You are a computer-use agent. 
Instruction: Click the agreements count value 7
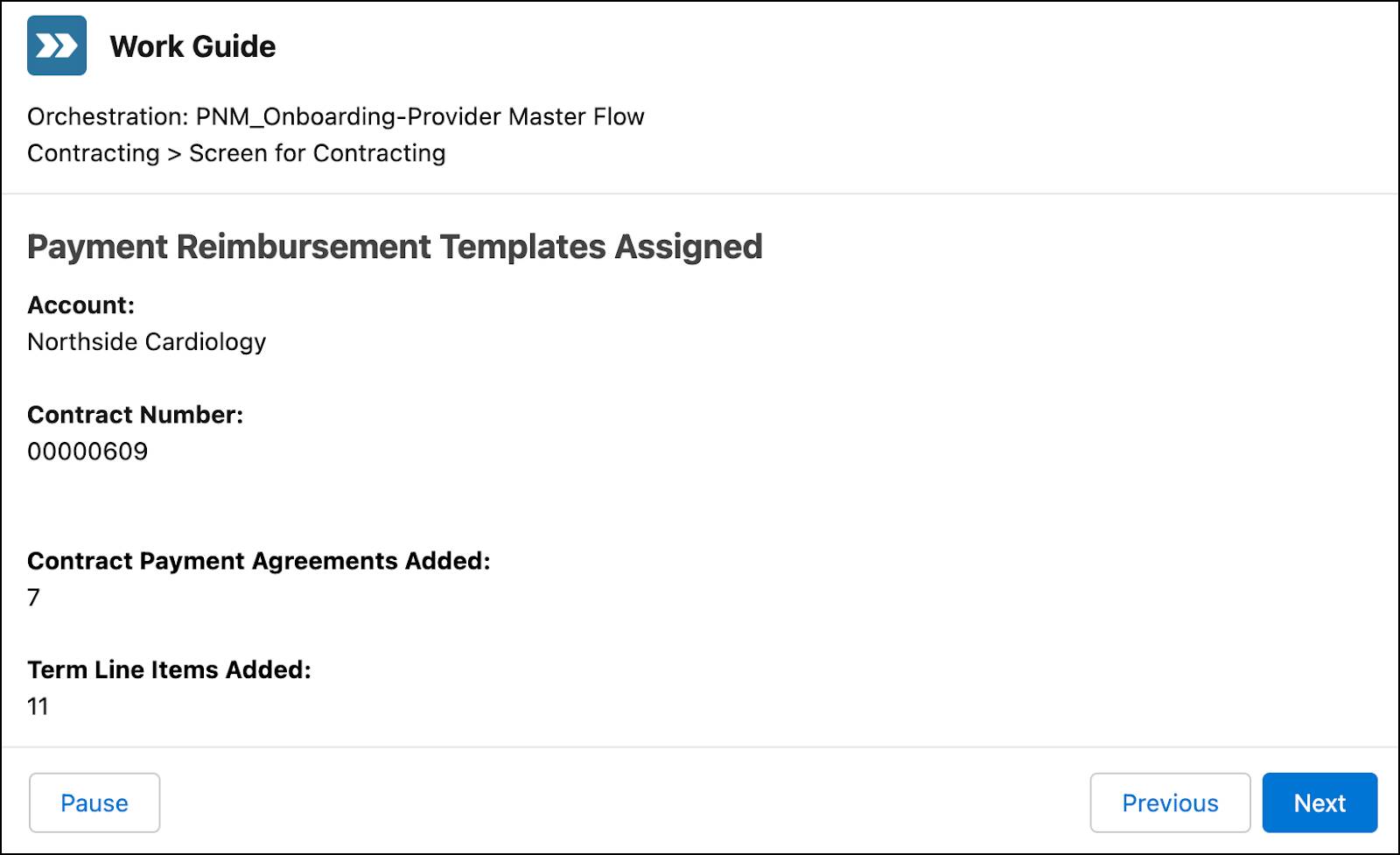click(x=33, y=597)
